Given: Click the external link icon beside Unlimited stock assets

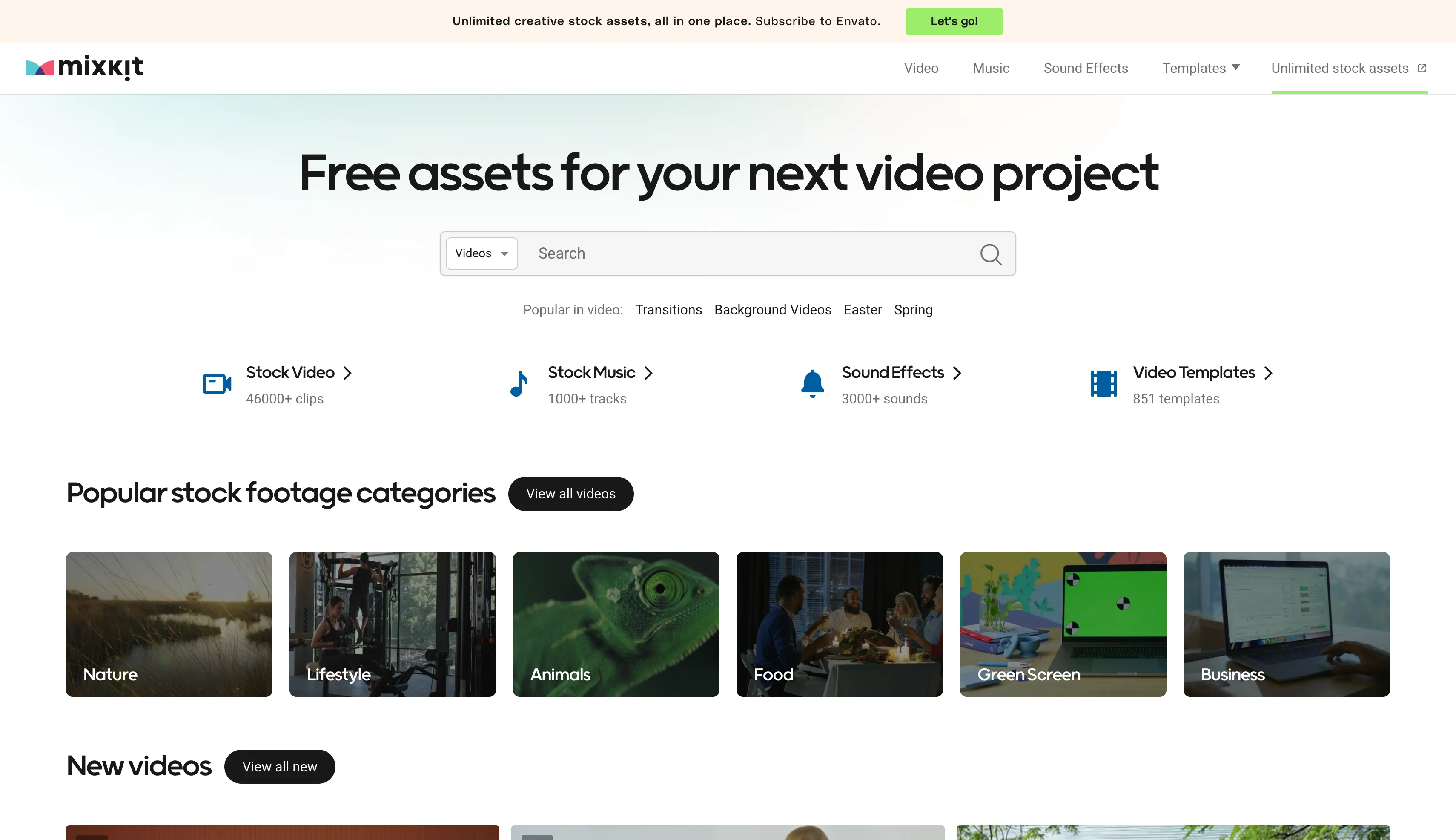Looking at the screenshot, I should point(1422,68).
